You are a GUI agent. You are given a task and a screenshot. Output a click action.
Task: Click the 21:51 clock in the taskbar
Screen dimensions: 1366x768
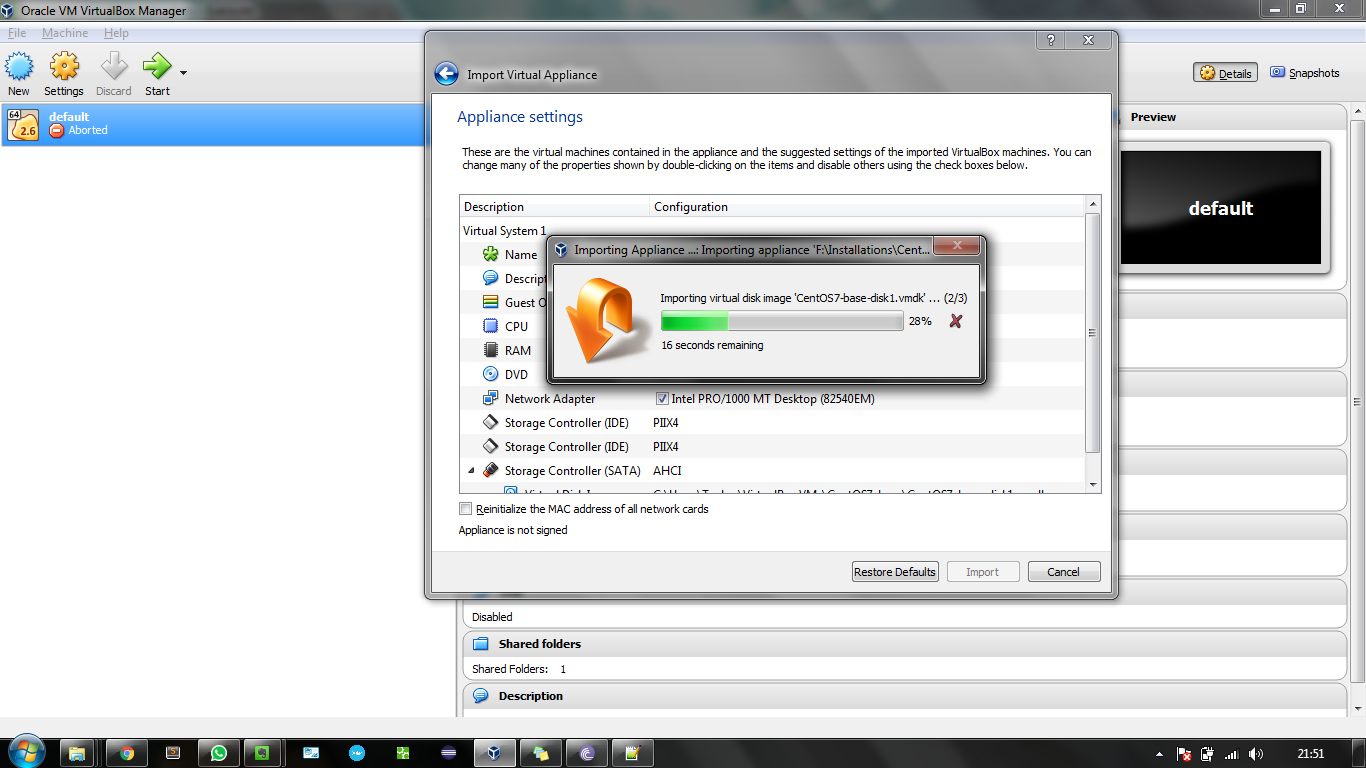coord(1310,754)
